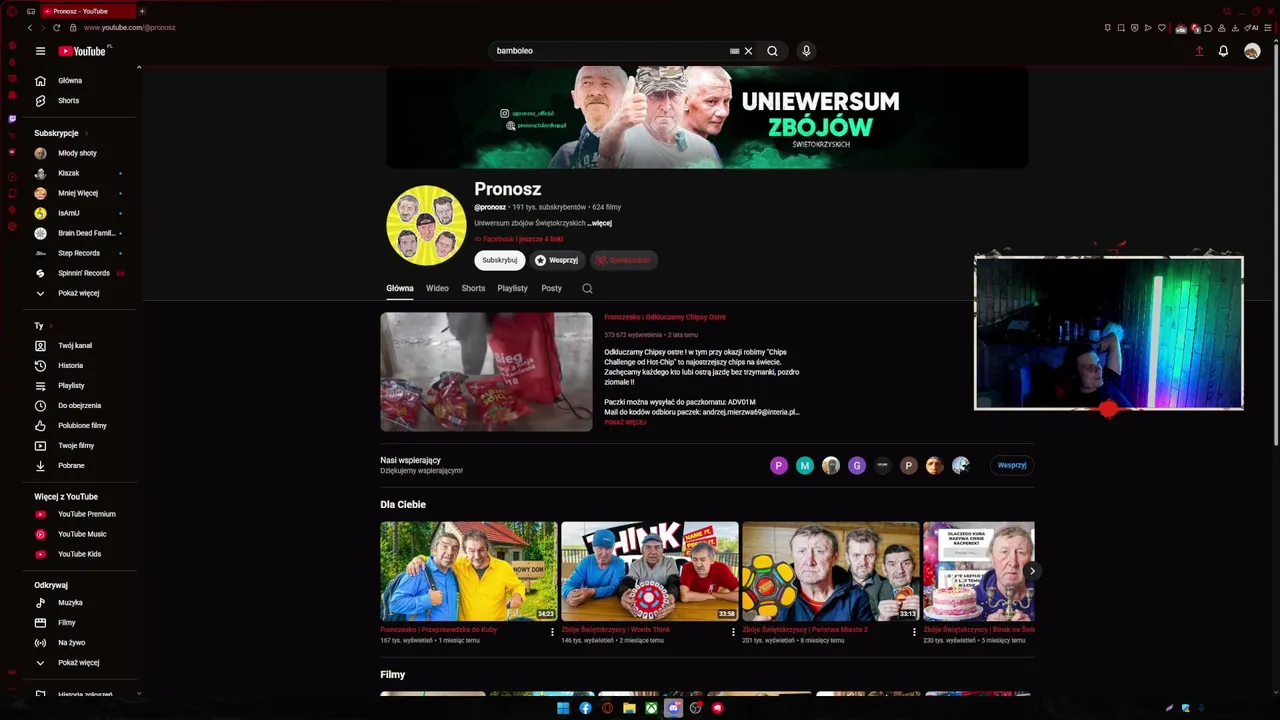Open Windows Start menu
Screen dimensions: 1280x720
pos(563,708)
